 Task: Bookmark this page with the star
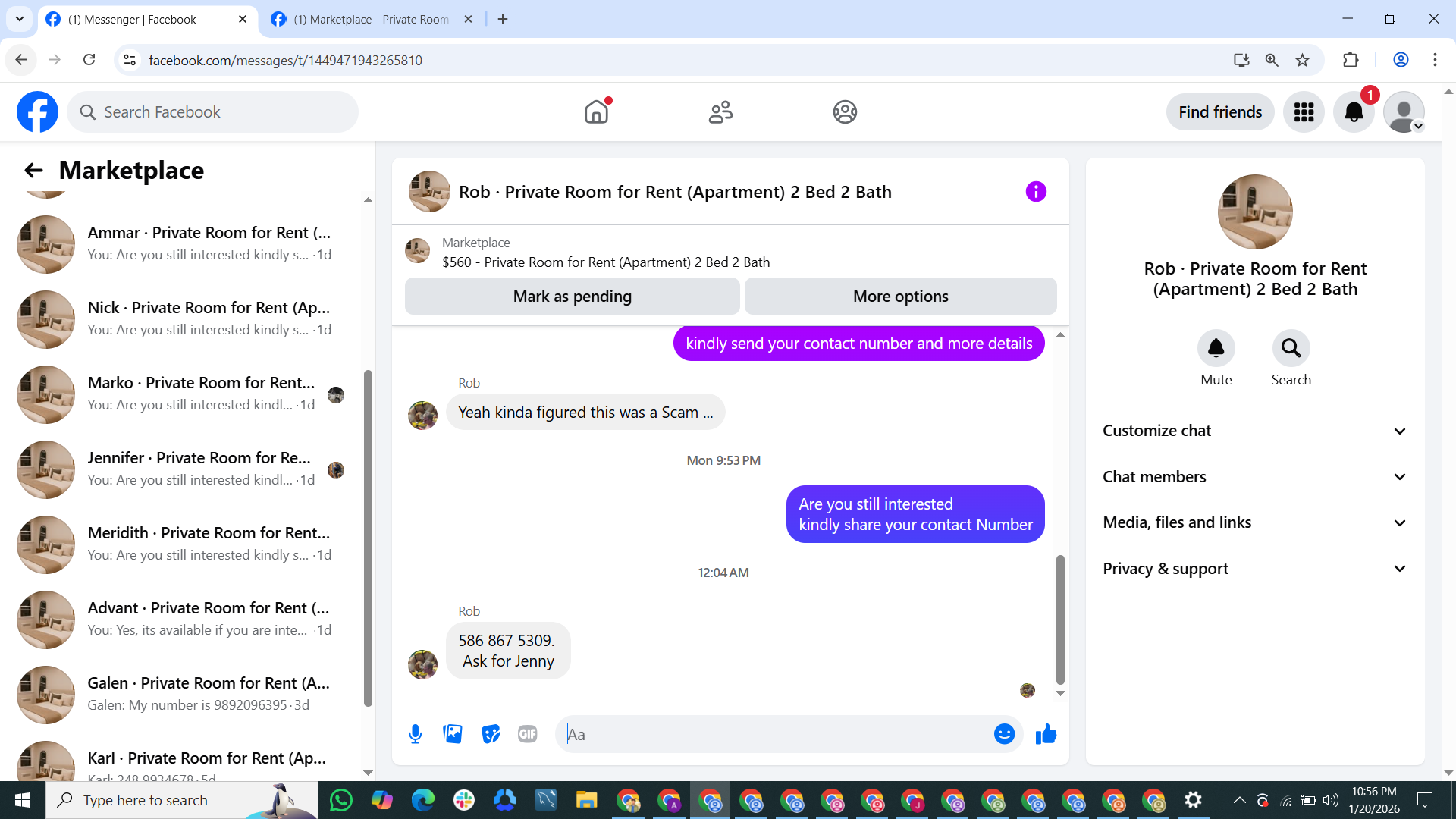(x=1302, y=60)
